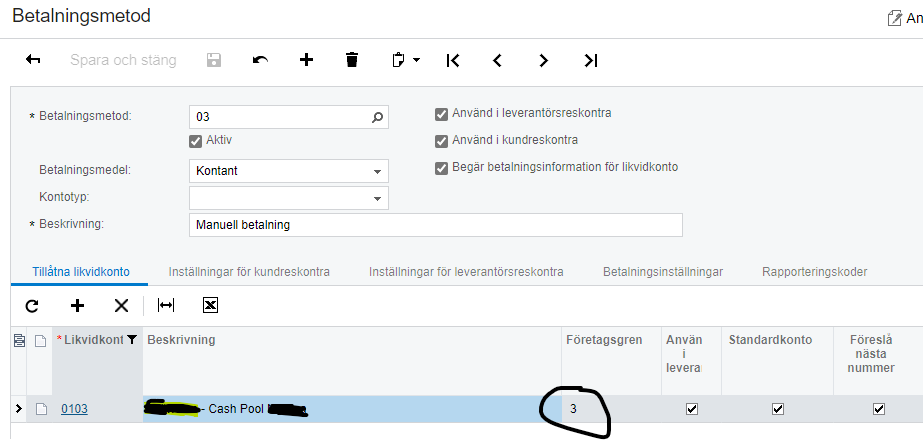The image size is (923, 441).
Task: Remove the selected grid row with X
Action: (x=121, y=305)
